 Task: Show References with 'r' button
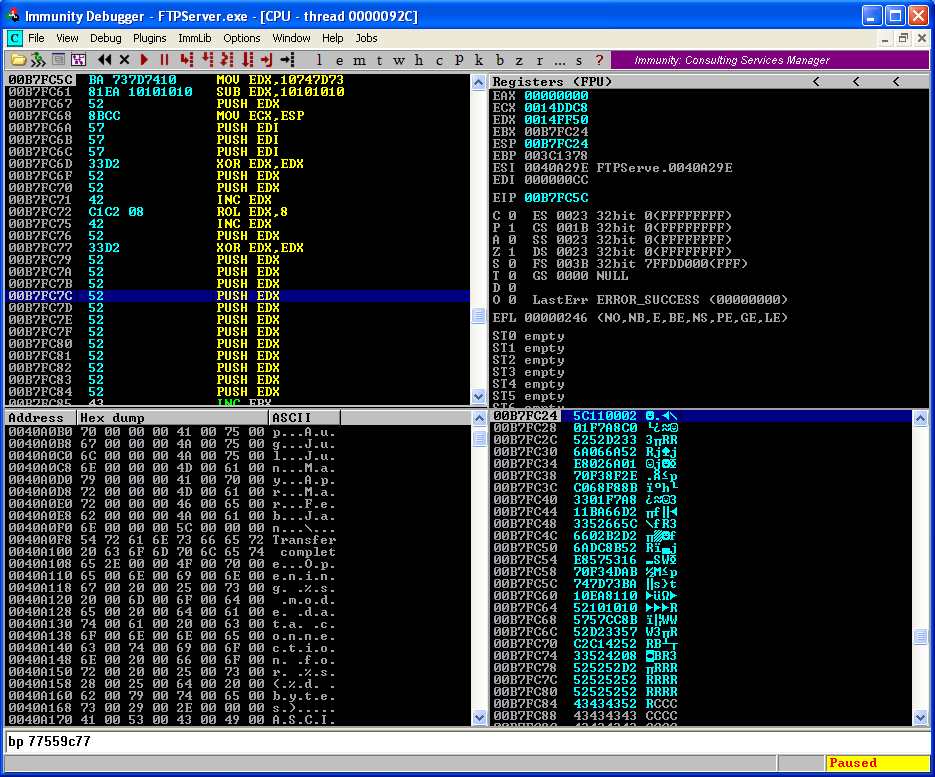[x=540, y=60]
